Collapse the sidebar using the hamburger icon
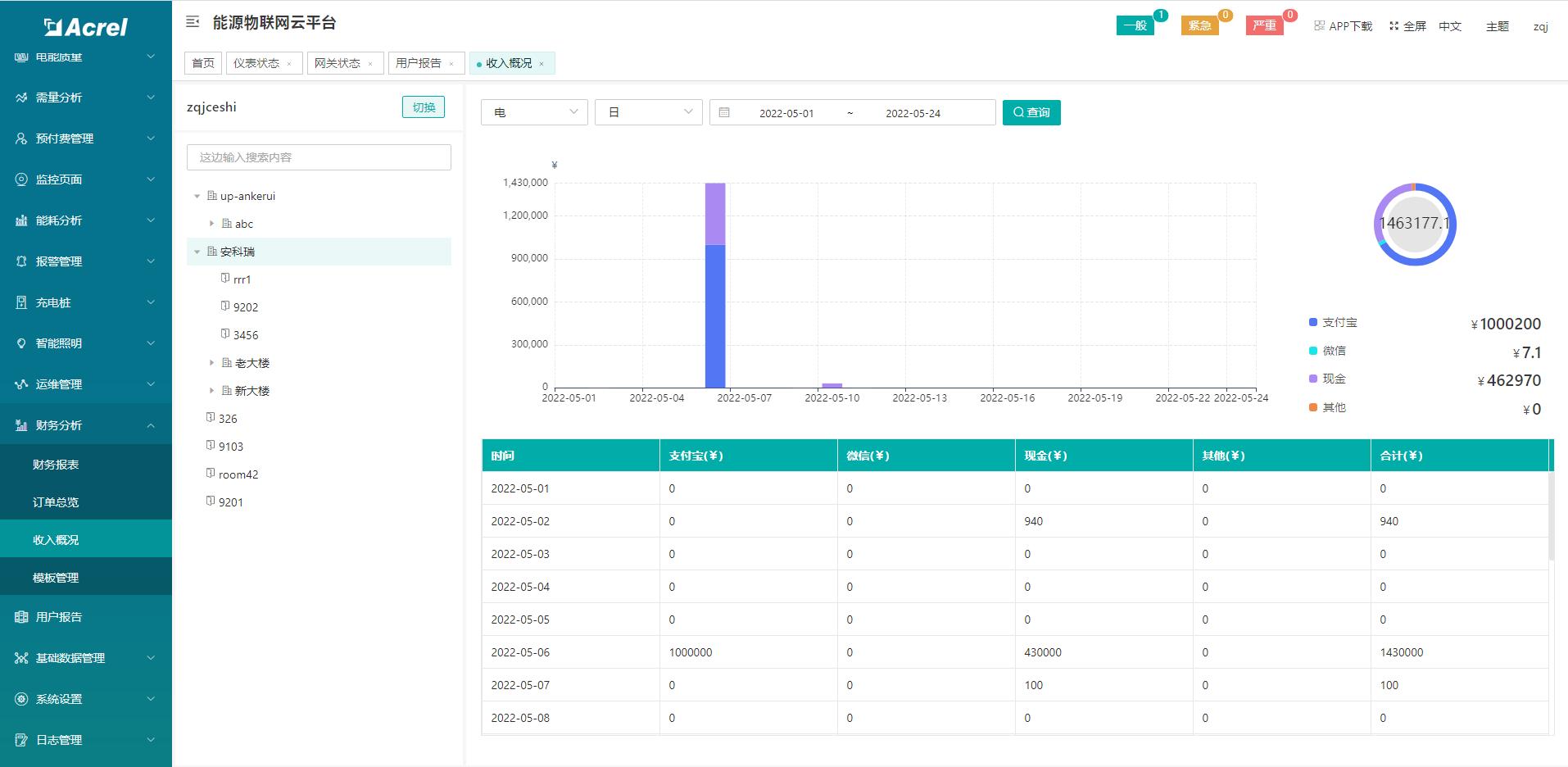The width and height of the screenshot is (1568, 767). click(191, 22)
